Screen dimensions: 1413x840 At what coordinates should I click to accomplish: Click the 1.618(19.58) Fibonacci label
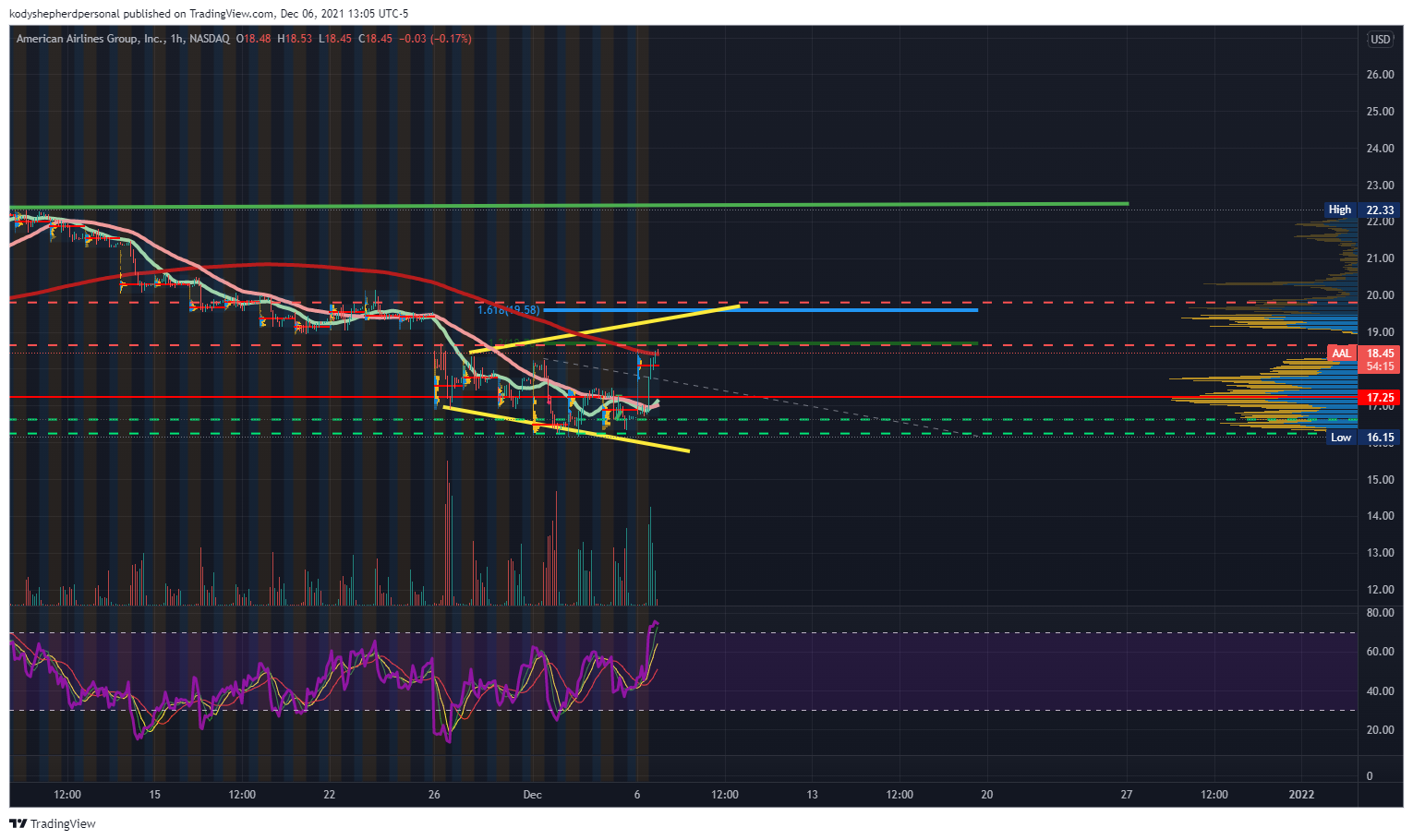pos(509,310)
